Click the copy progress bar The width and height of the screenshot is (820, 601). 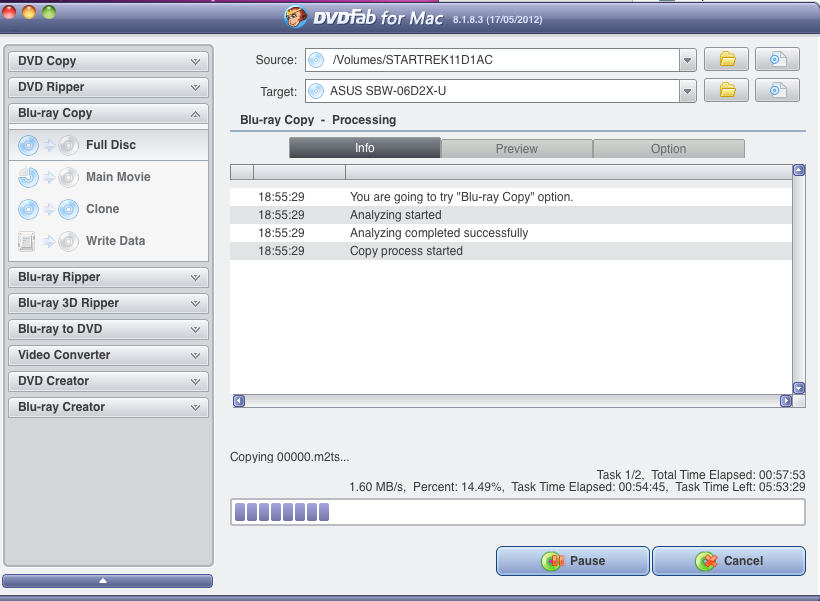[x=518, y=512]
